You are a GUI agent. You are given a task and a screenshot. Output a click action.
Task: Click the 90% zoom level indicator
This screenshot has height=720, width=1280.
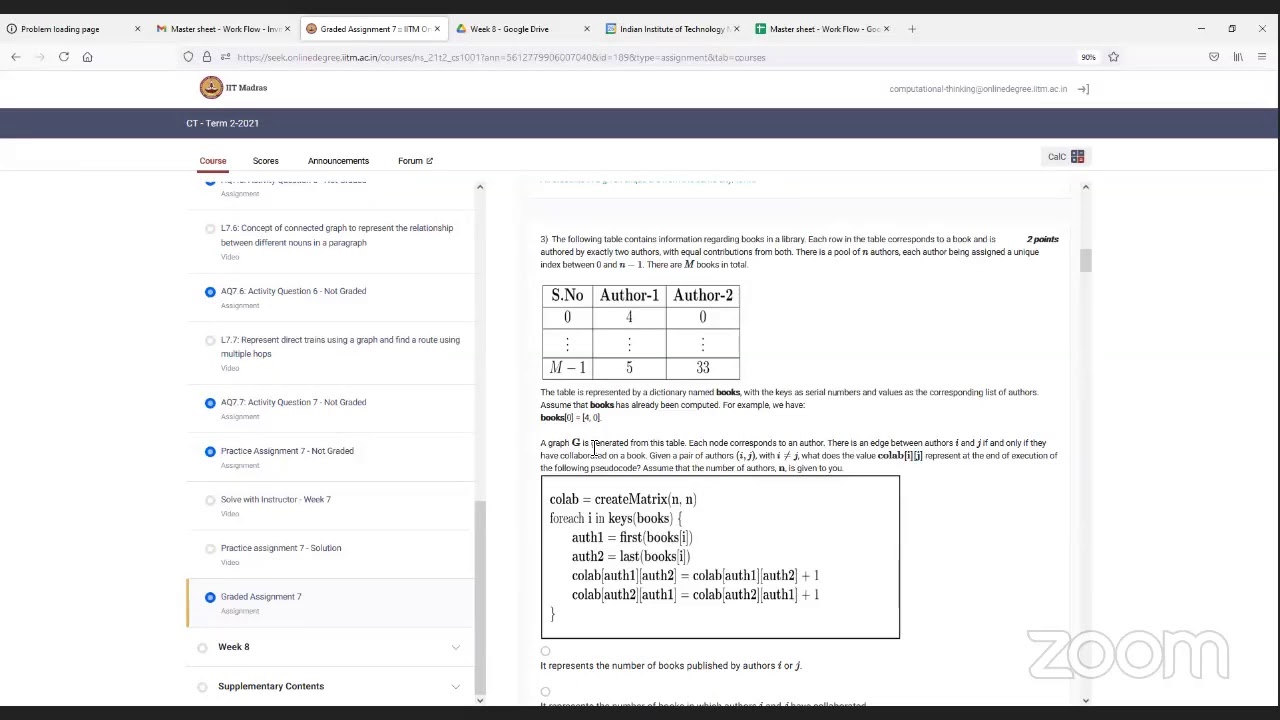[x=1088, y=57]
